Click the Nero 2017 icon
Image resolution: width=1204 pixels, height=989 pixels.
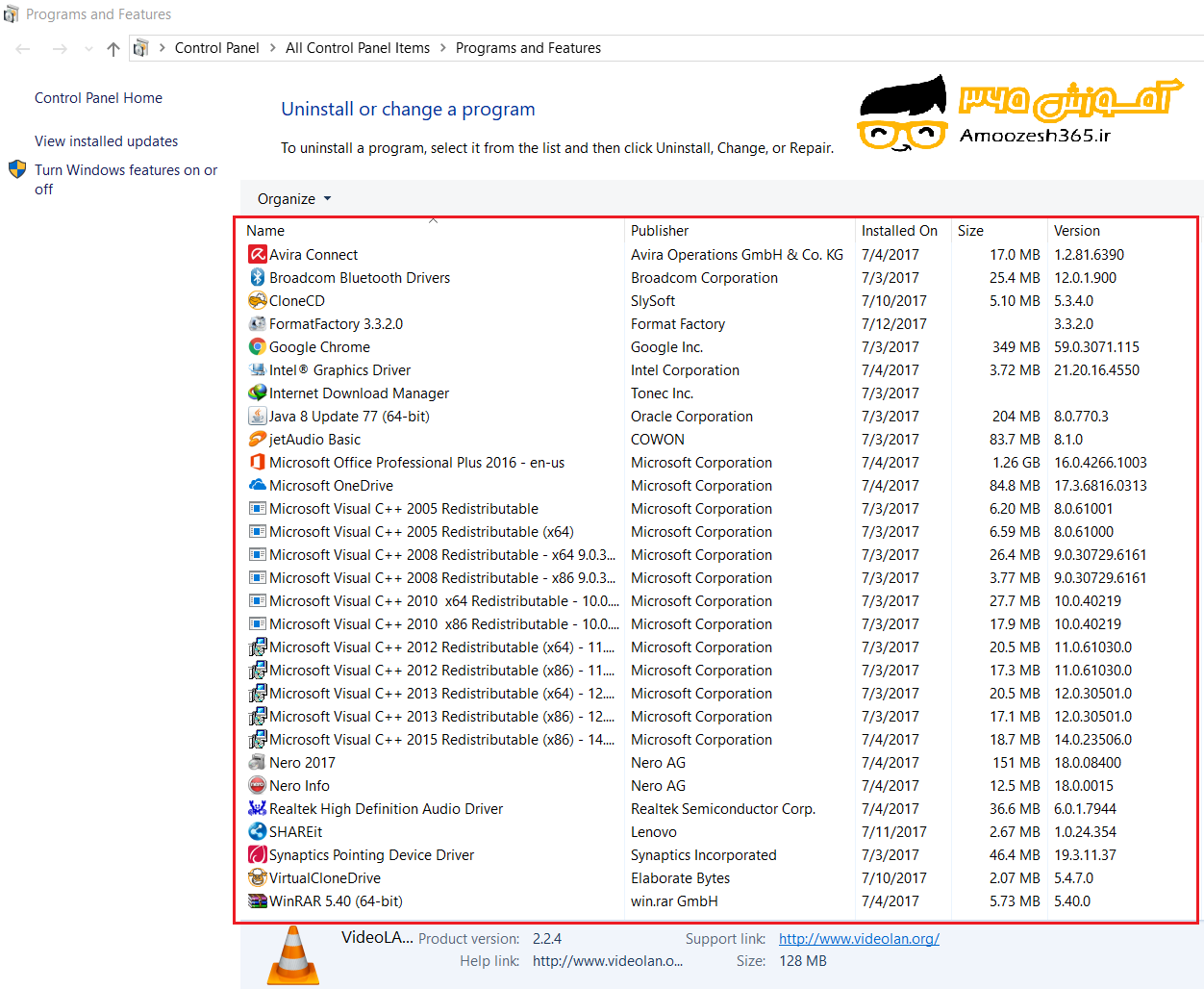[257, 762]
